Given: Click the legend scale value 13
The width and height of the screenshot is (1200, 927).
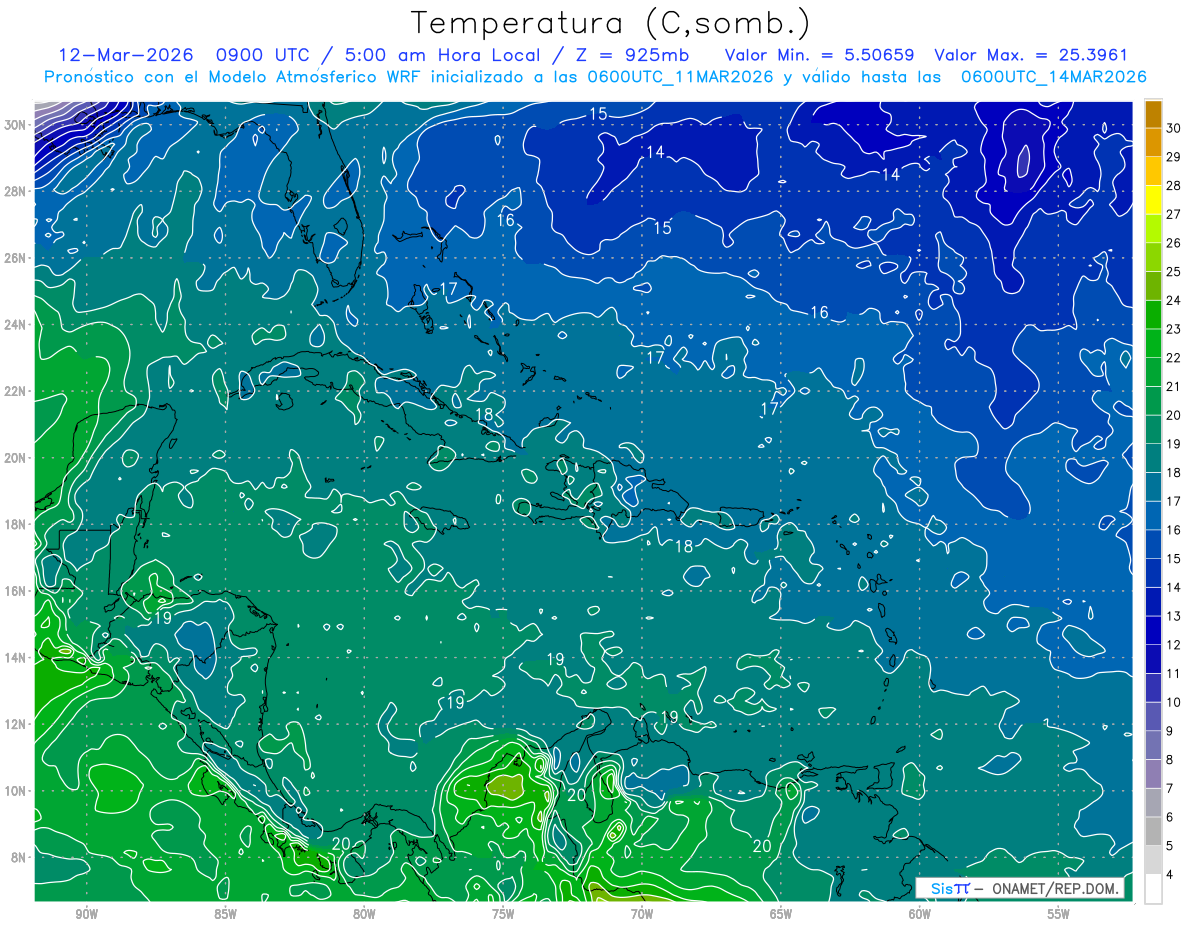Looking at the screenshot, I should coord(1174,616).
